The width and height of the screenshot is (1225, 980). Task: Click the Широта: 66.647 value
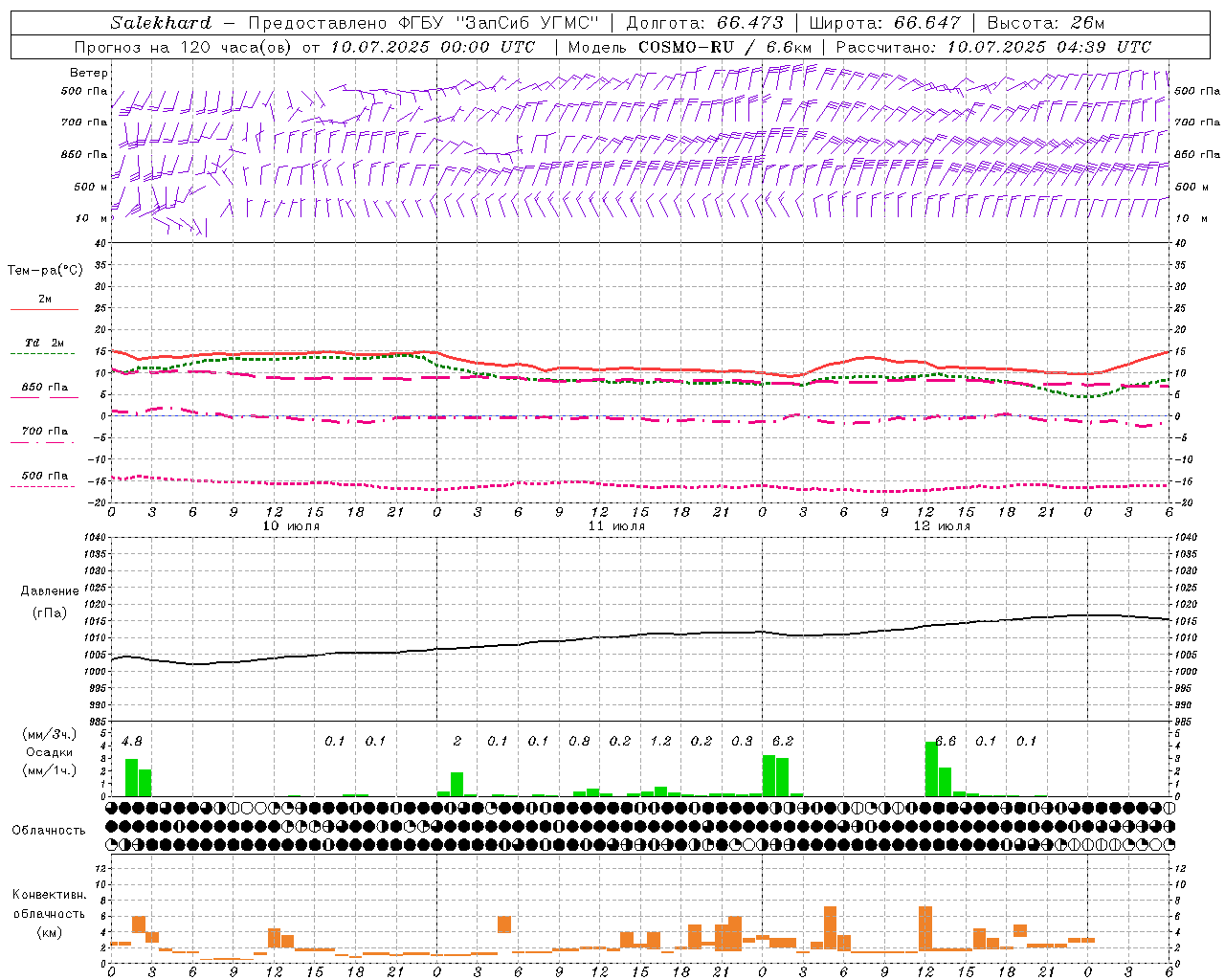click(x=885, y=23)
